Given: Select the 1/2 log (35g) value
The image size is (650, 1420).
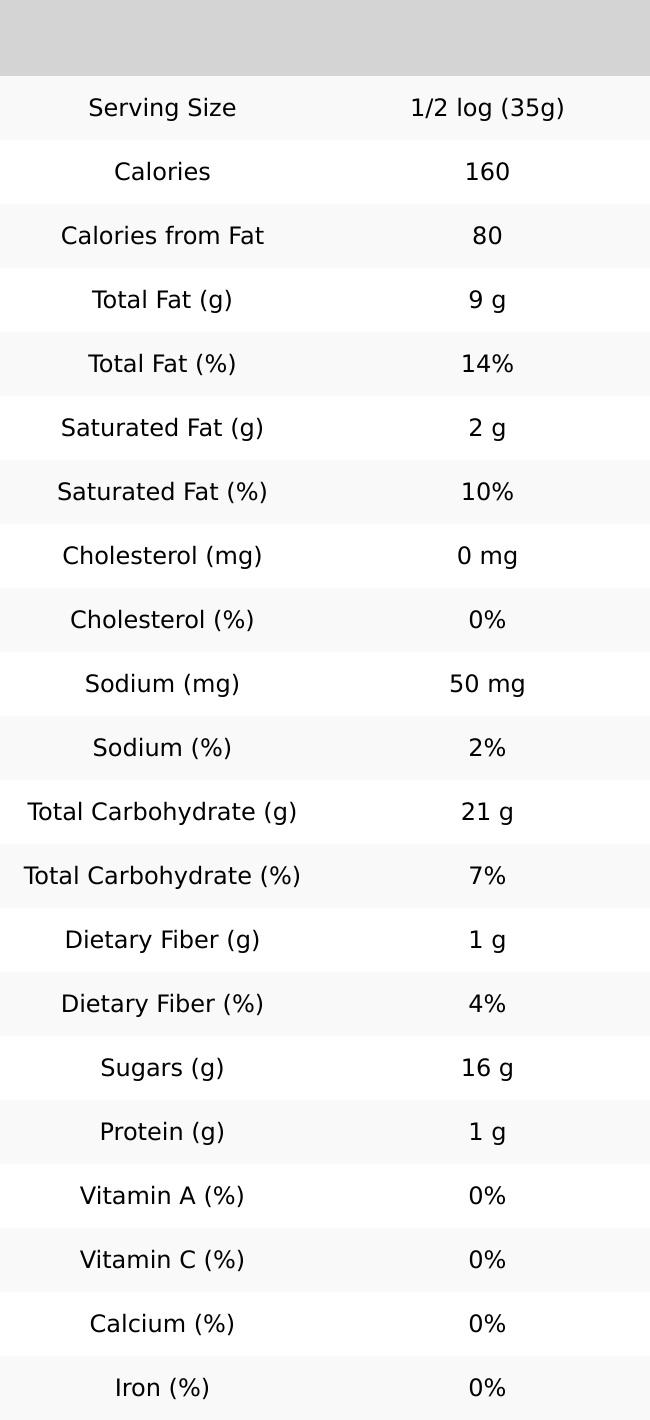Looking at the screenshot, I should pos(487,108).
